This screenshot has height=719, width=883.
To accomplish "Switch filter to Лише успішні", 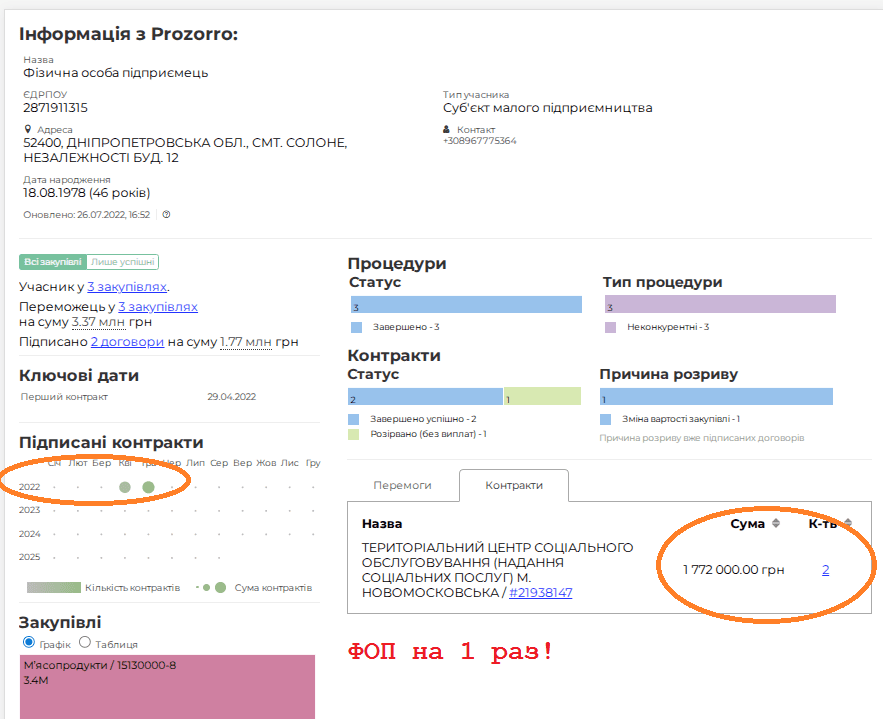I will [x=123, y=262].
